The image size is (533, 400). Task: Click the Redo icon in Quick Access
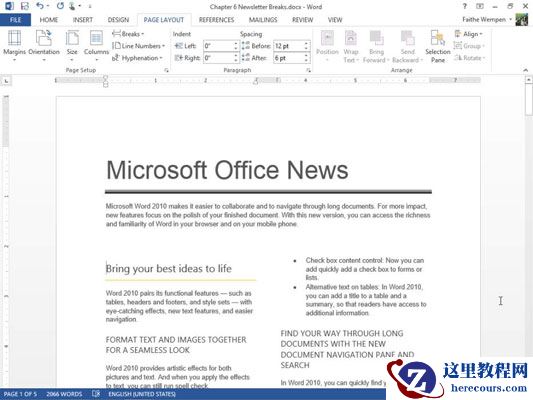[60, 6]
